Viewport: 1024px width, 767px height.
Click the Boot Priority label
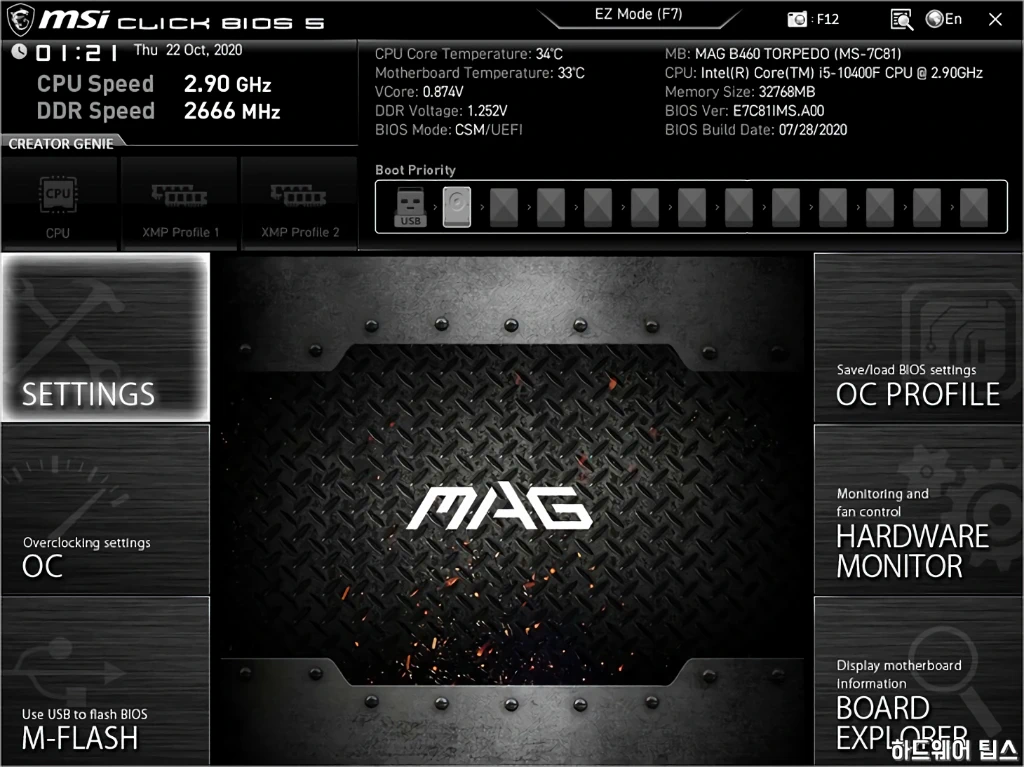click(415, 170)
